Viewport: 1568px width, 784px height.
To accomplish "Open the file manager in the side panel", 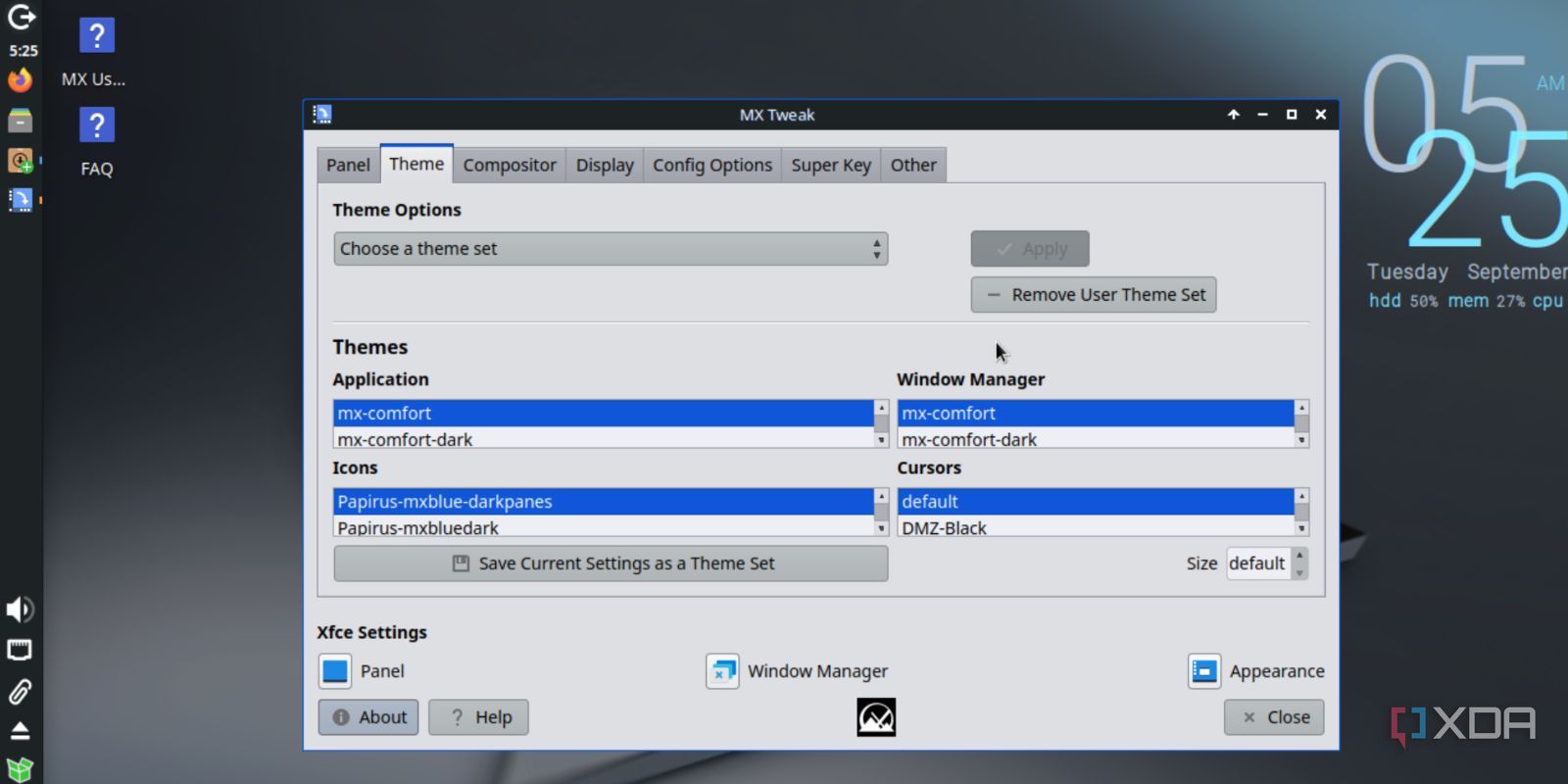I will pos(20,120).
